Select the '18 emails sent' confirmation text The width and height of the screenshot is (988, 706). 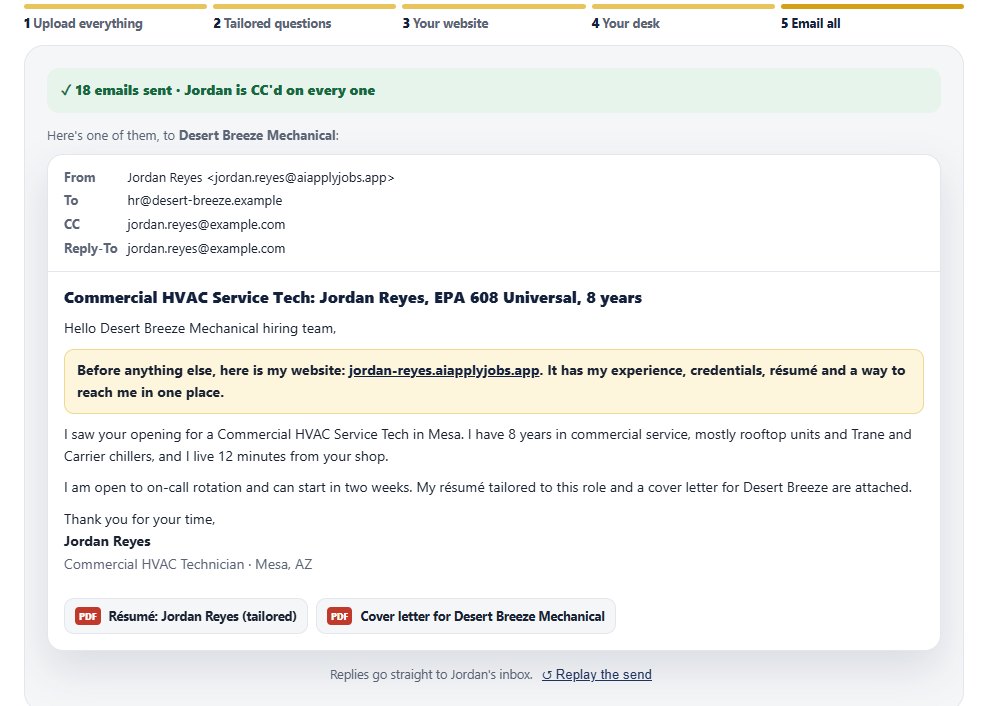124,90
